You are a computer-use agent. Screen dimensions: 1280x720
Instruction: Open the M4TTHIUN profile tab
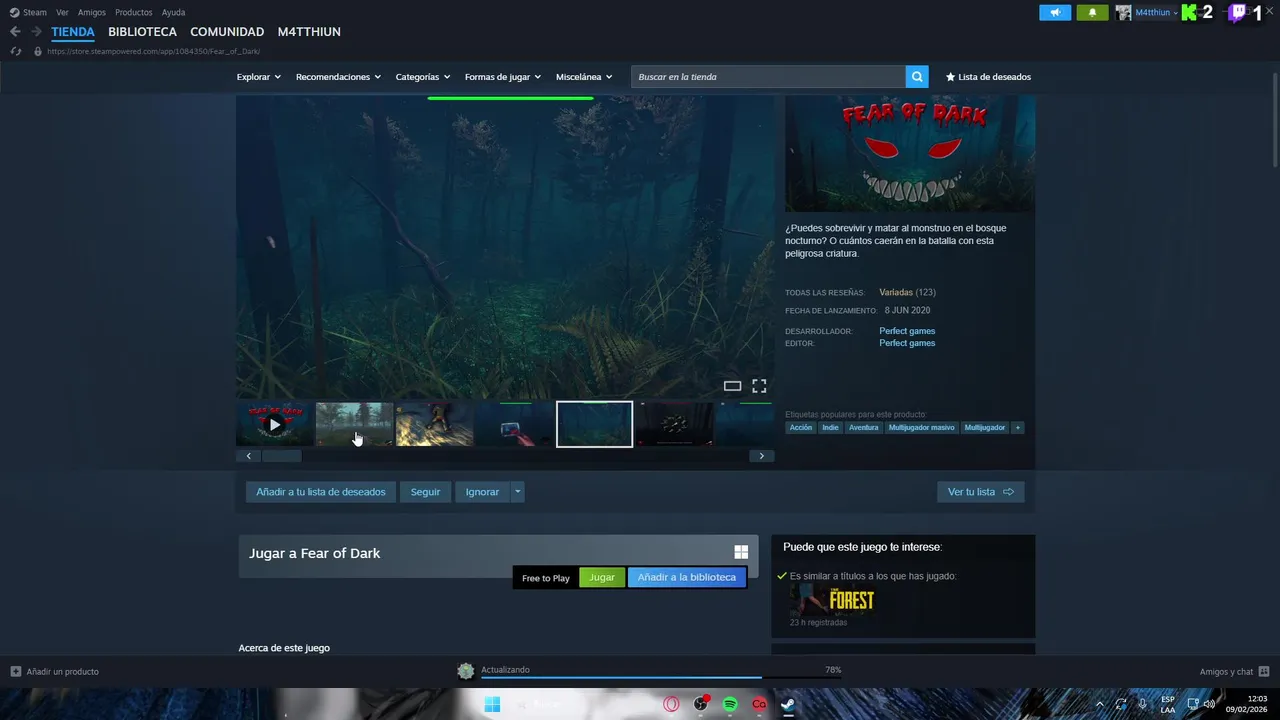click(309, 32)
